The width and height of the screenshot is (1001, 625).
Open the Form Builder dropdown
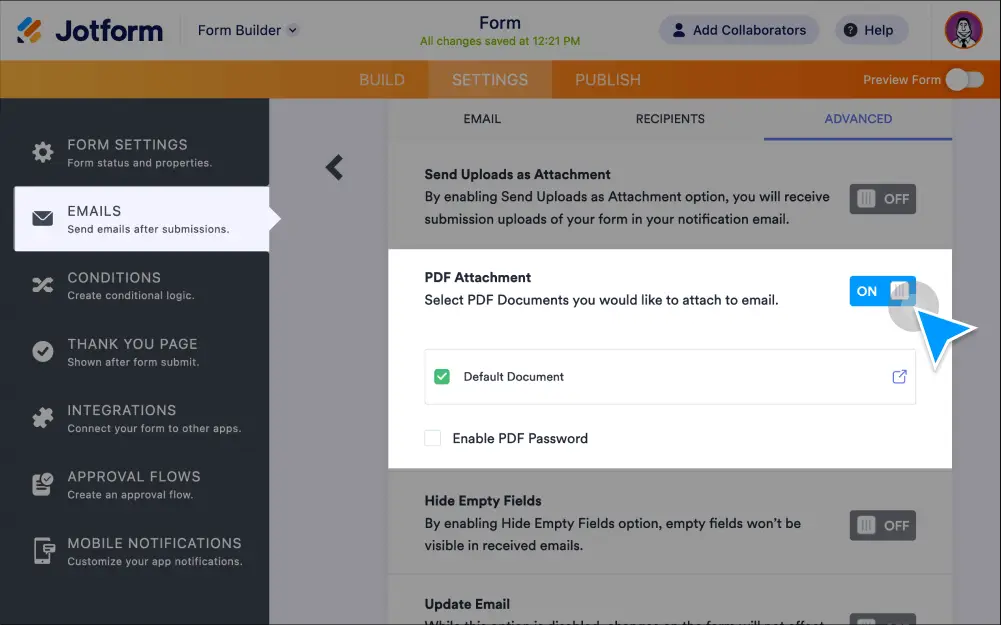click(x=246, y=30)
